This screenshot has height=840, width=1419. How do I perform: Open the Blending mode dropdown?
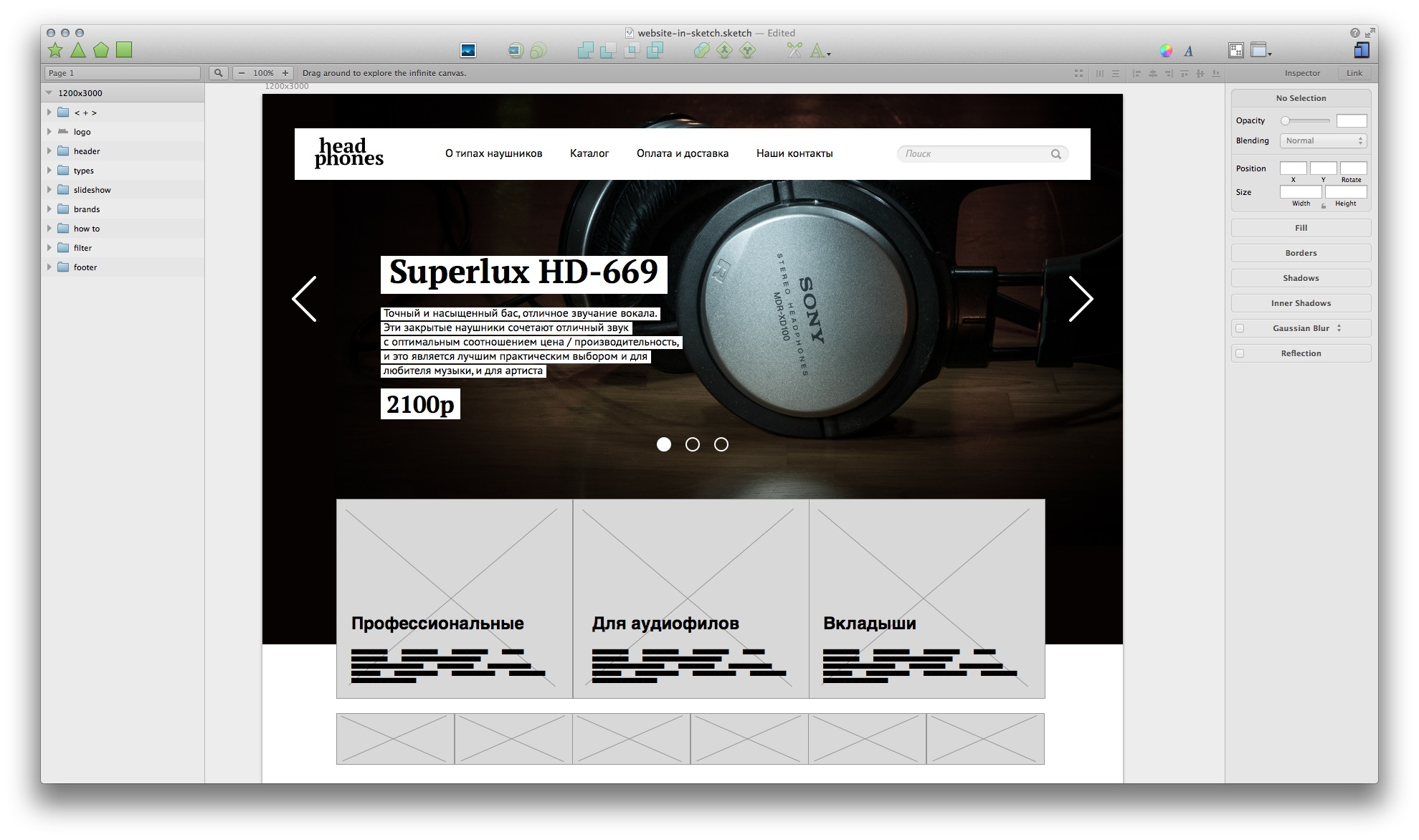pyautogui.click(x=1322, y=140)
